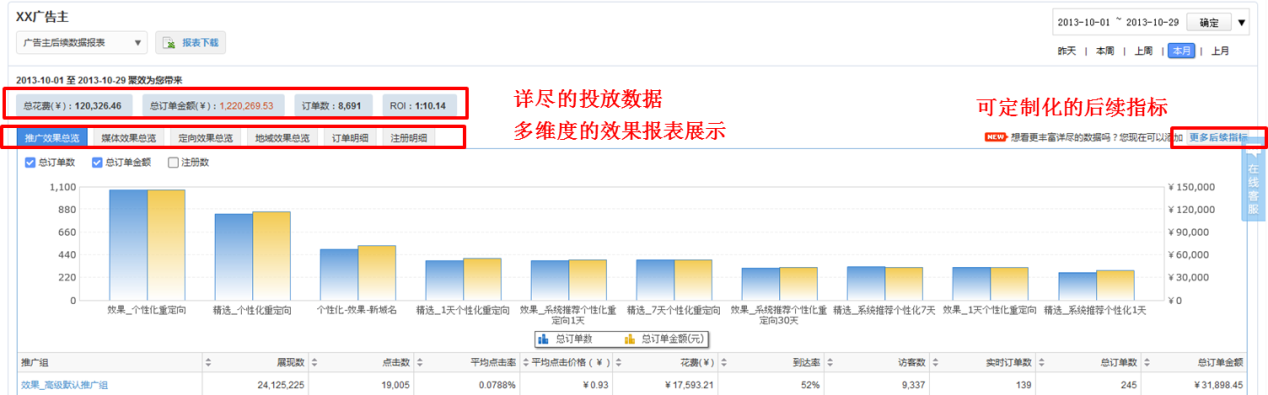This screenshot has width=1268, height=395.
Task: Click sort arrows on 展现数 column
Action: 313,362
